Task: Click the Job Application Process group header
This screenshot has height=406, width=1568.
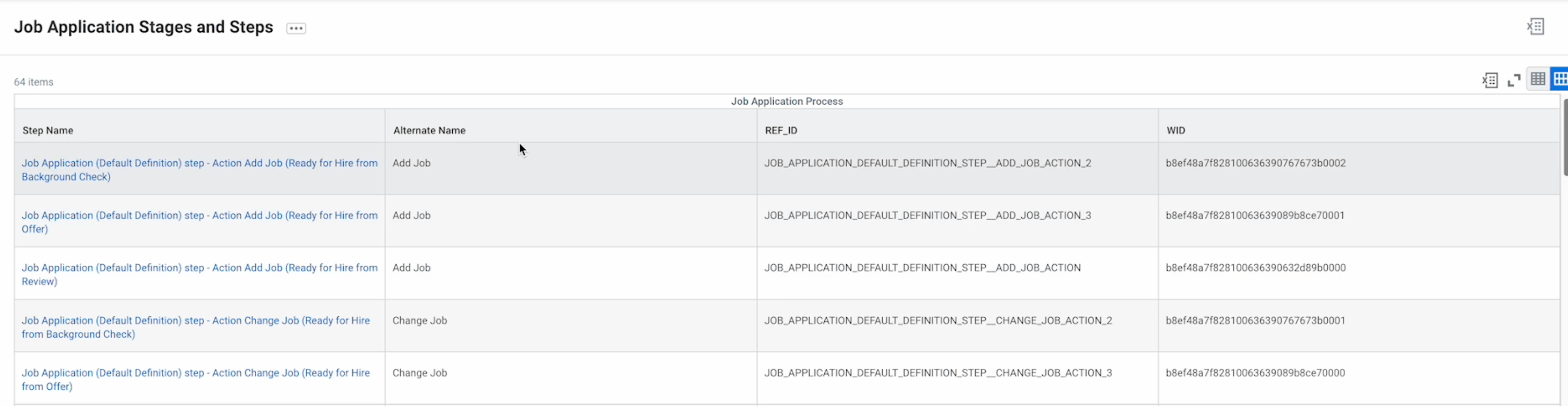Action: pos(787,102)
